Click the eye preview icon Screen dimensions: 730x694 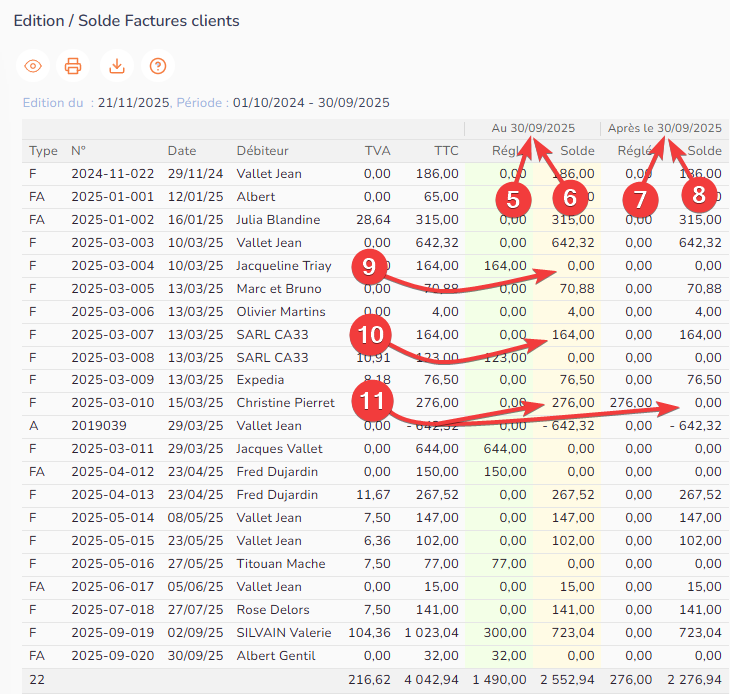click(33, 66)
